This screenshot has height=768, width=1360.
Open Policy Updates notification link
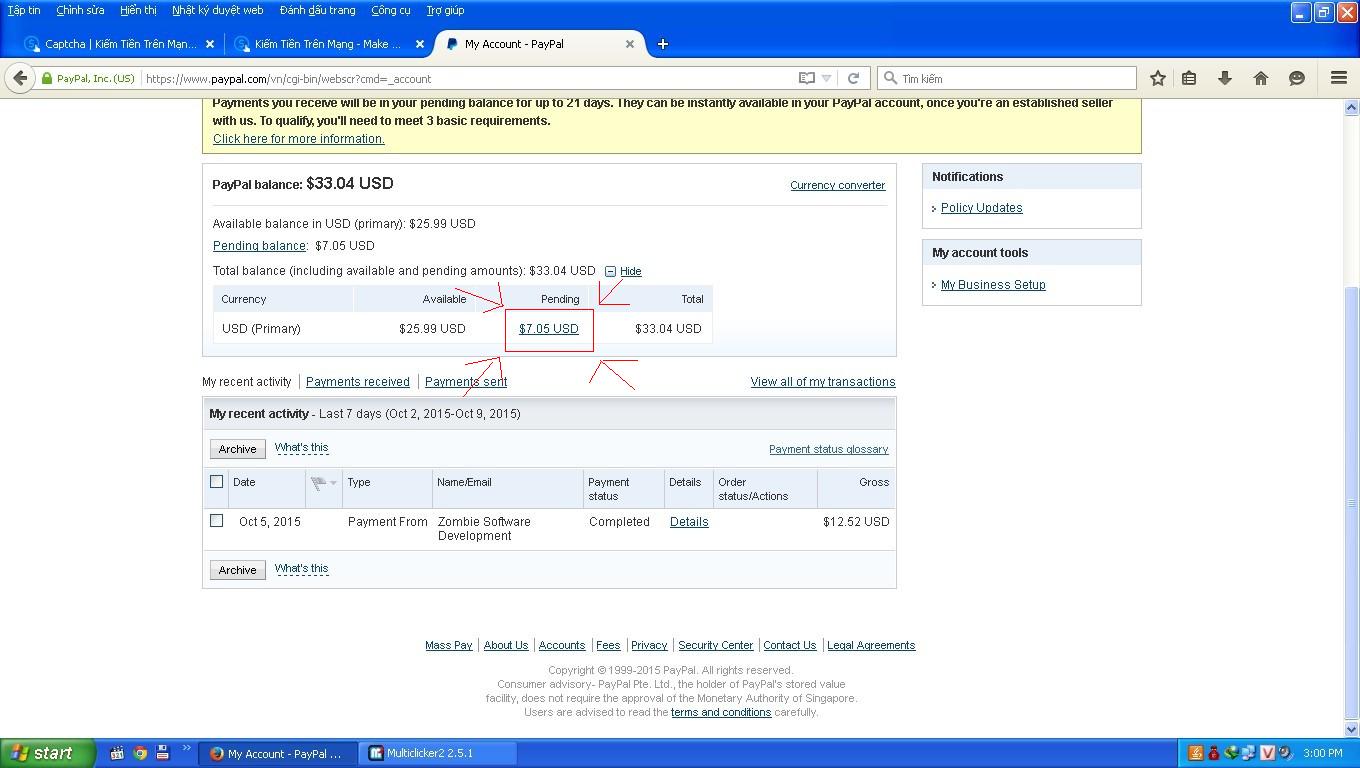coord(982,208)
